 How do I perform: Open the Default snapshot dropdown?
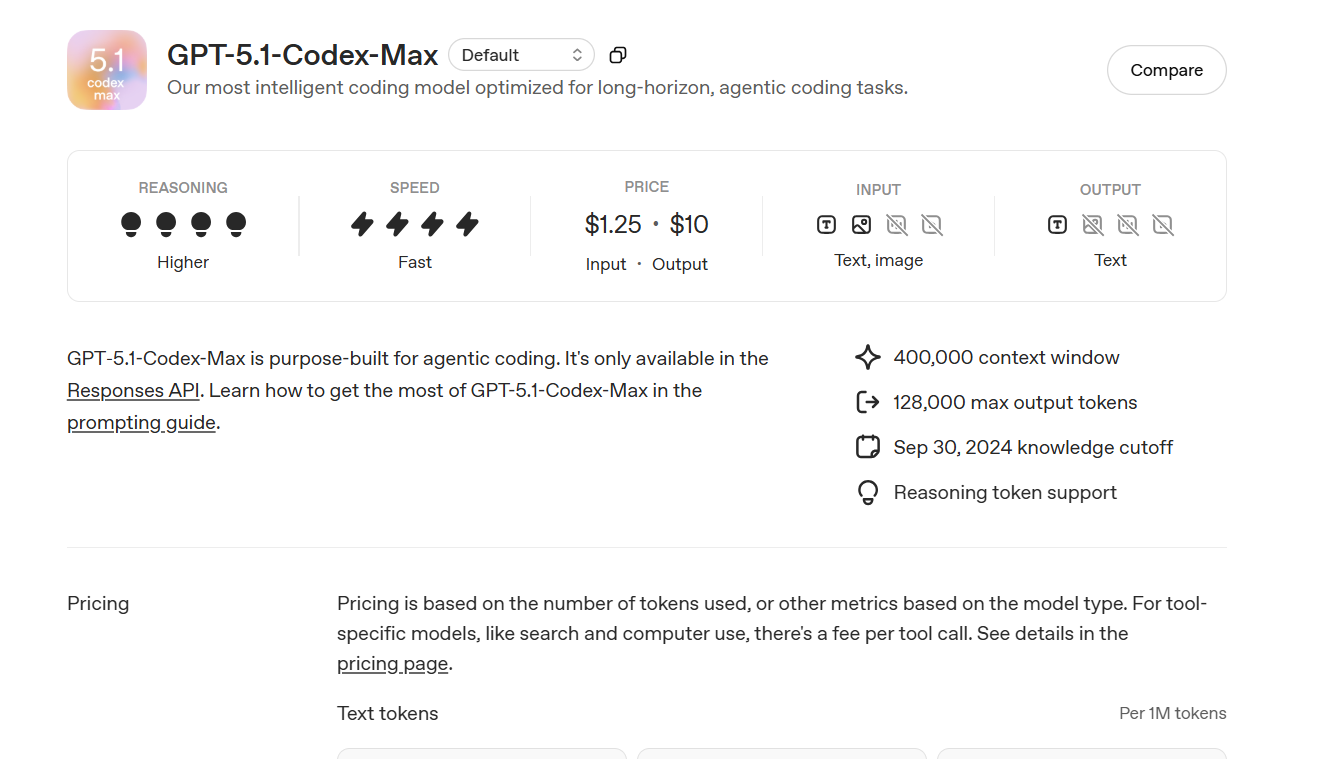pos(521,55)
